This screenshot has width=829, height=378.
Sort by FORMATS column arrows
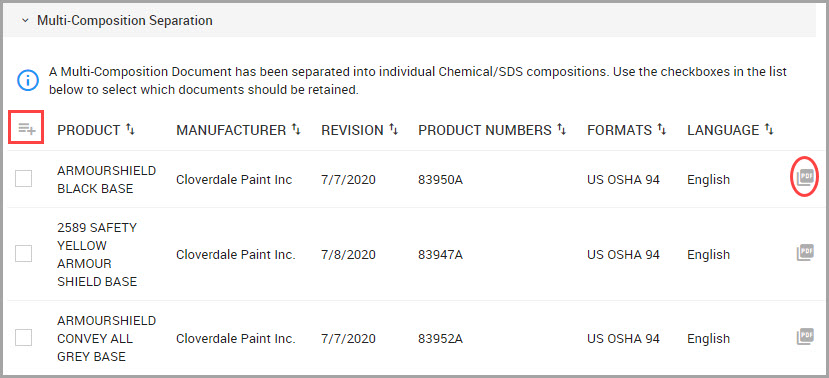(x=661, y=129)
